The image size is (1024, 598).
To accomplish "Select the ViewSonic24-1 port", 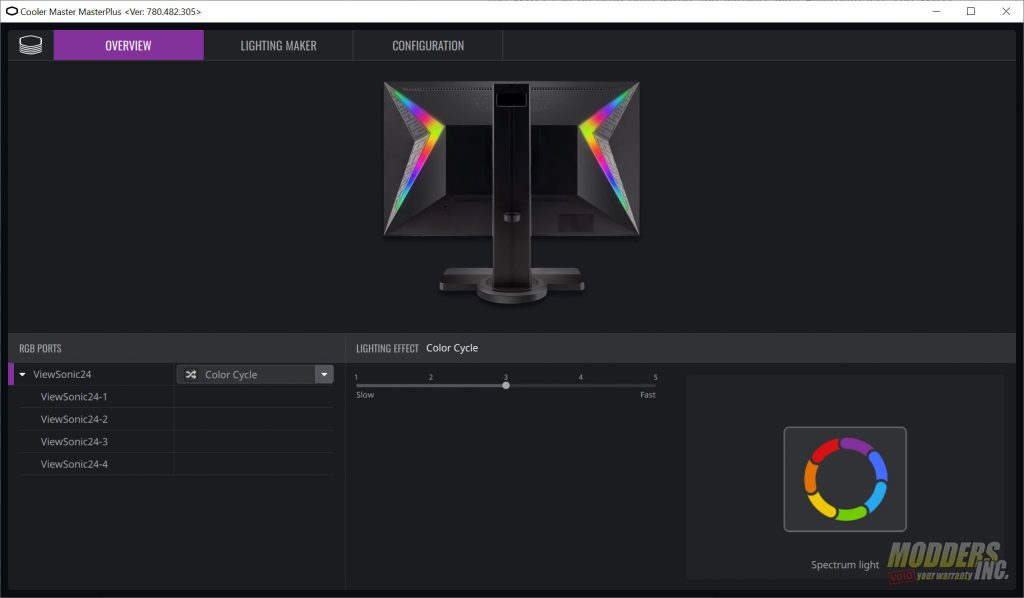I will (x=74, y=396).
